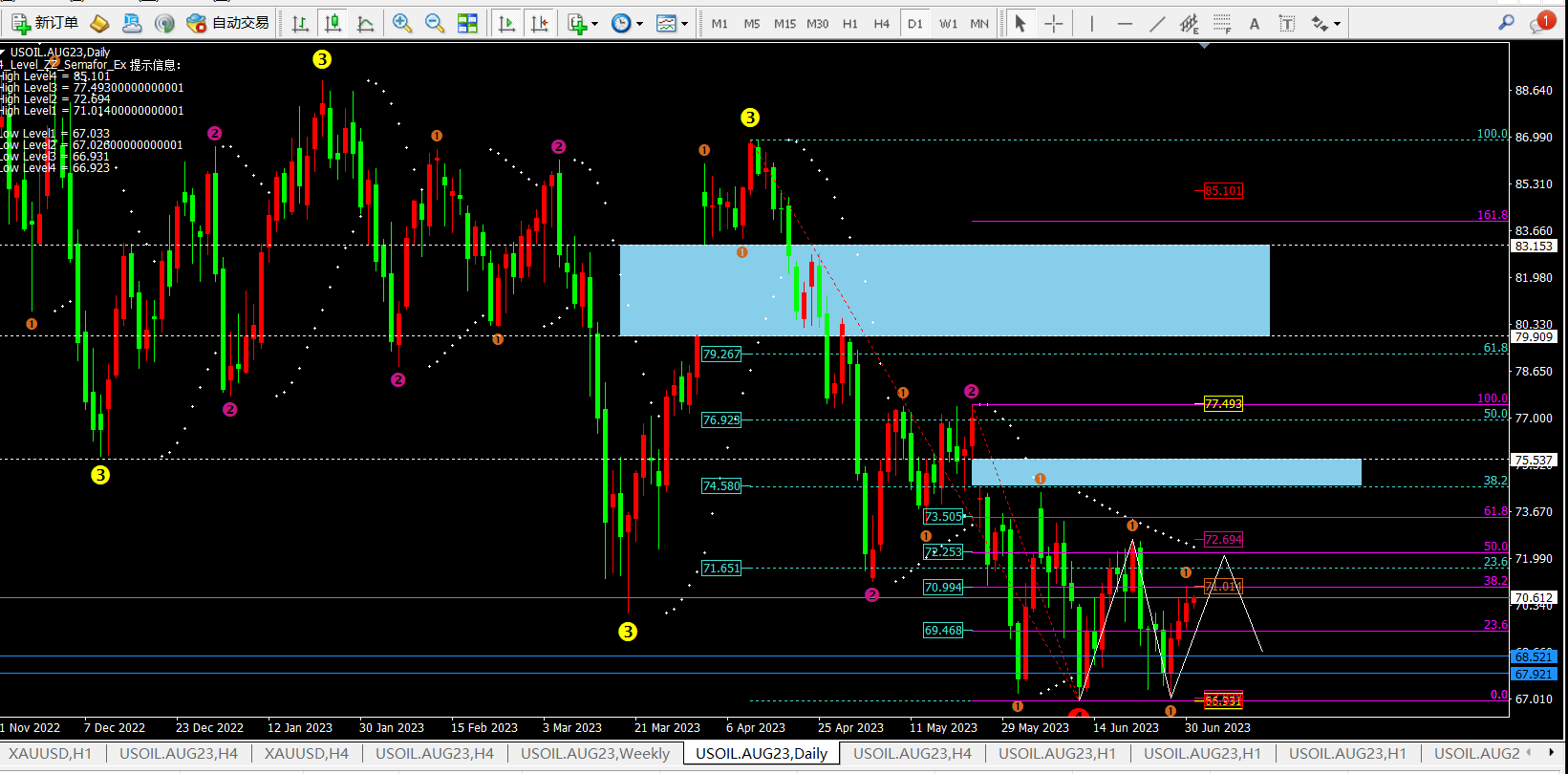Select the H4 timeframe button
The height and width of the screenshot is (774, 1568).
click(882, 24)
